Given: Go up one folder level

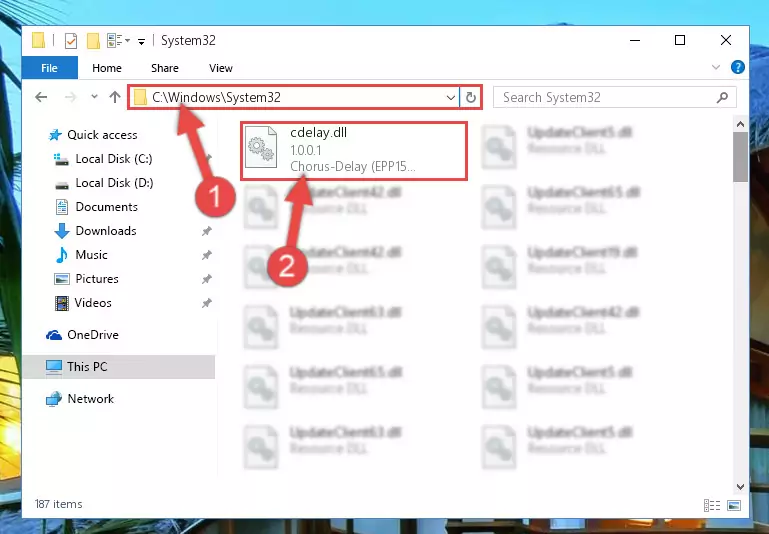Looking at the screenshot, I should (115, 97).
